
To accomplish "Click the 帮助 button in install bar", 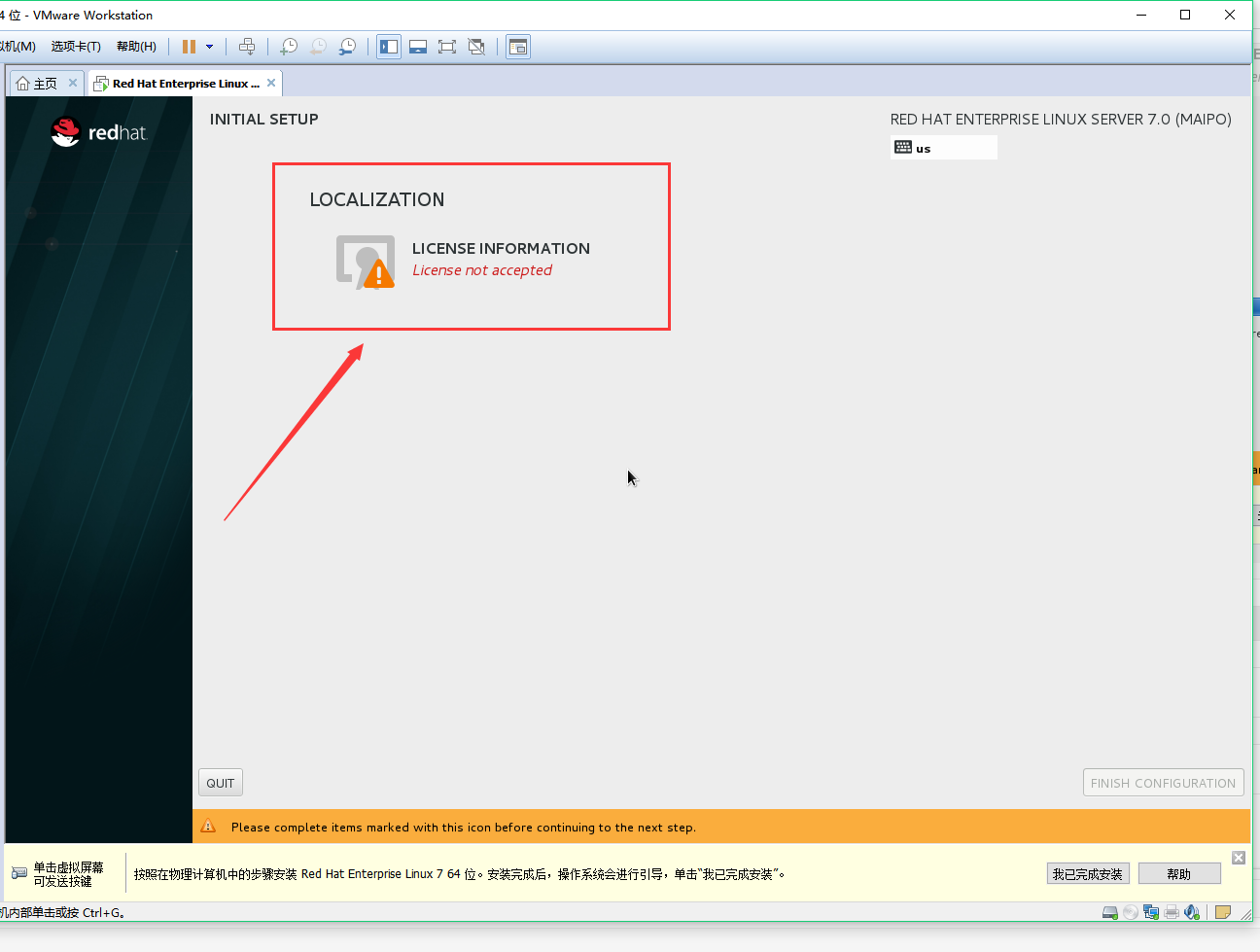I will (1179, 874).
